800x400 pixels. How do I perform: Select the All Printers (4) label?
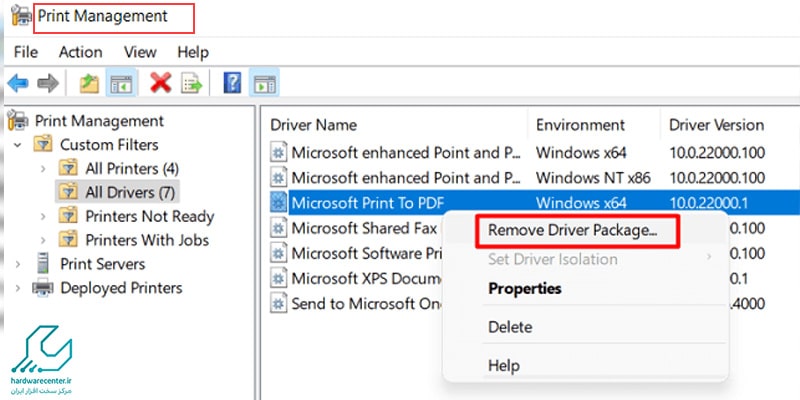click(132, 168)
